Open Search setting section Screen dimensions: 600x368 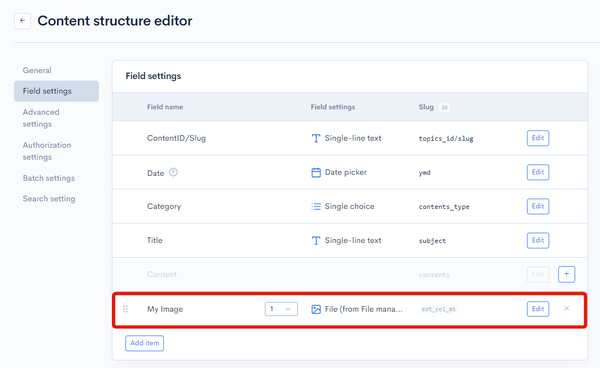pos(49,199)
